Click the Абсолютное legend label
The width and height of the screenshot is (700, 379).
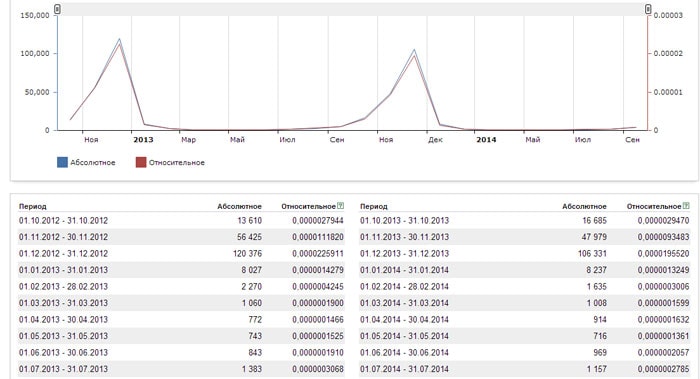92,162
